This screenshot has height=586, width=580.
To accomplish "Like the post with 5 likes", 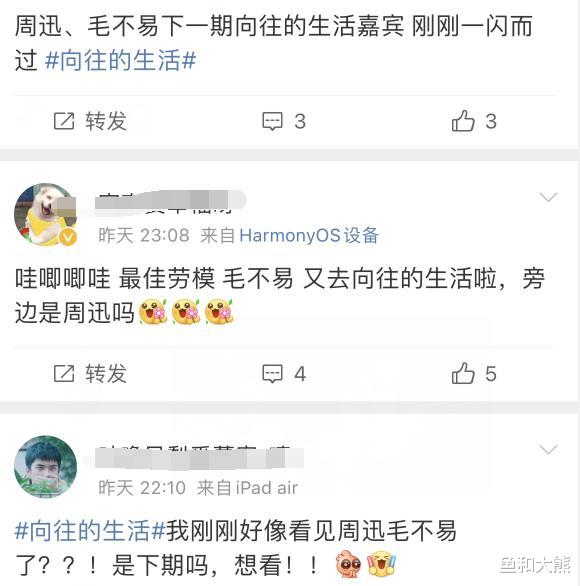I will pyautogui.click(x=474, y=373).
